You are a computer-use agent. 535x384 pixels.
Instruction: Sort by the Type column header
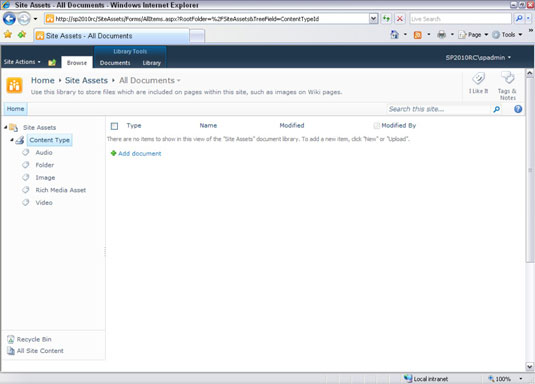(134, 126)
